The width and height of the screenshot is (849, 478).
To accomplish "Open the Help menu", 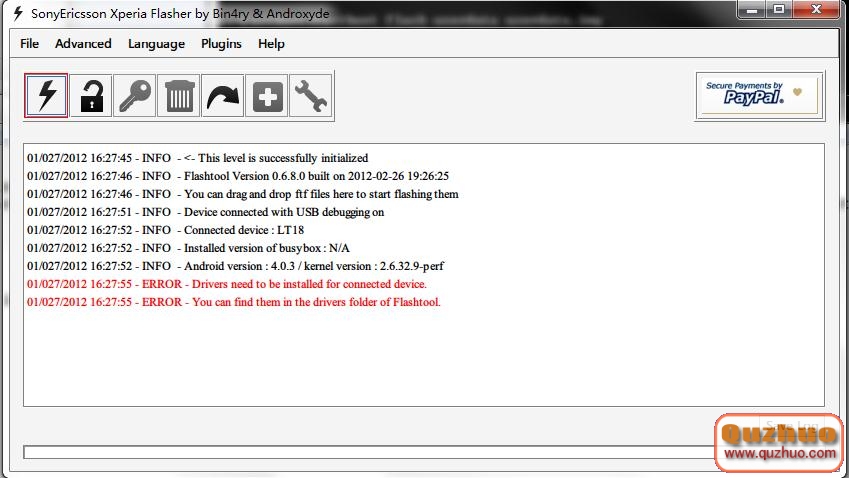I will [271, 44].
